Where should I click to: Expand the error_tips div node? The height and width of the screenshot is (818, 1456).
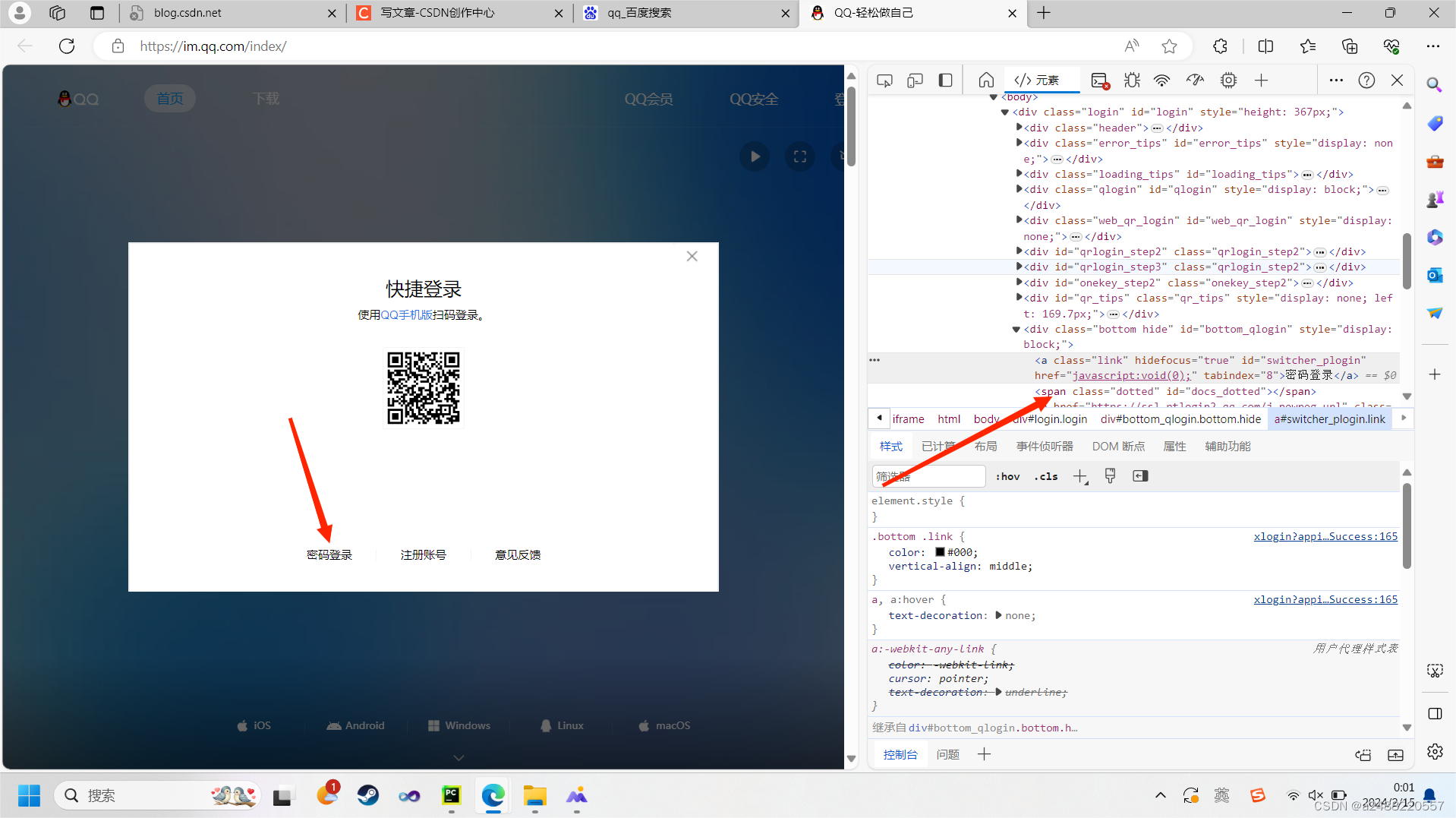coord(1020,143)
